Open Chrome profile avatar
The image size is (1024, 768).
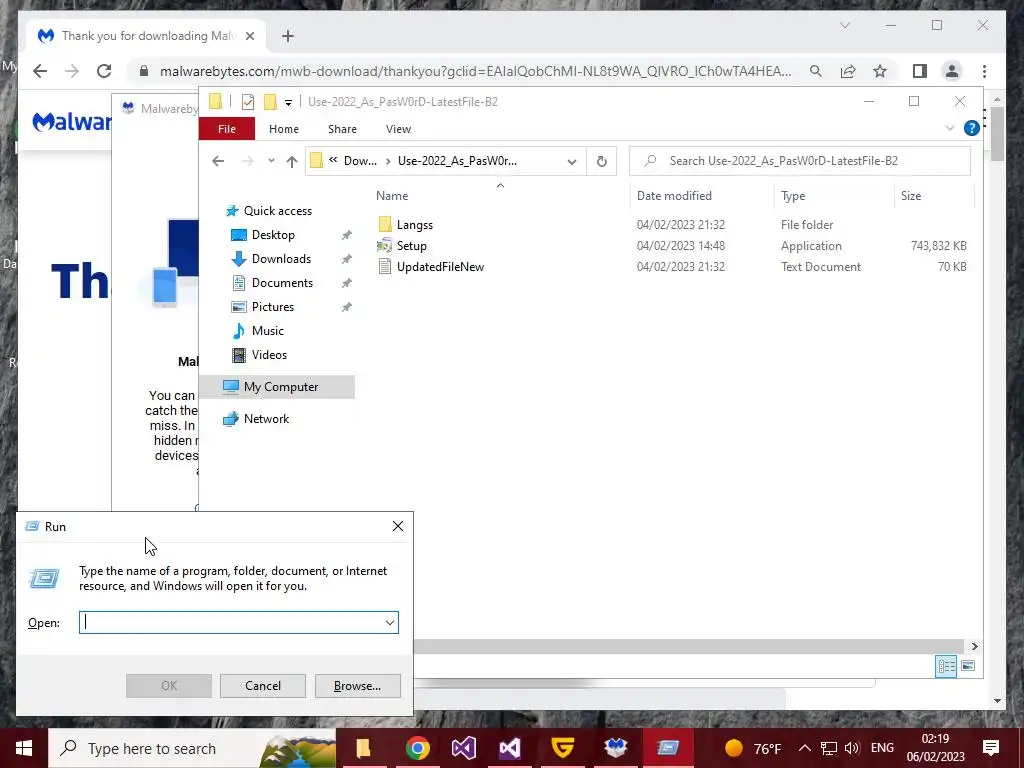[x=952, y=71]
